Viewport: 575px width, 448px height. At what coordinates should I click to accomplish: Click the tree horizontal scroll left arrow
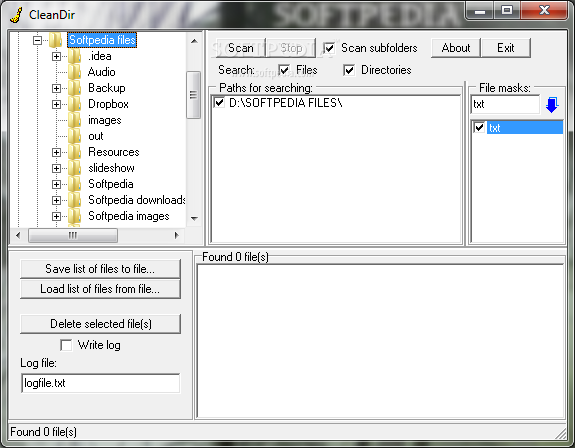point(18,235)
